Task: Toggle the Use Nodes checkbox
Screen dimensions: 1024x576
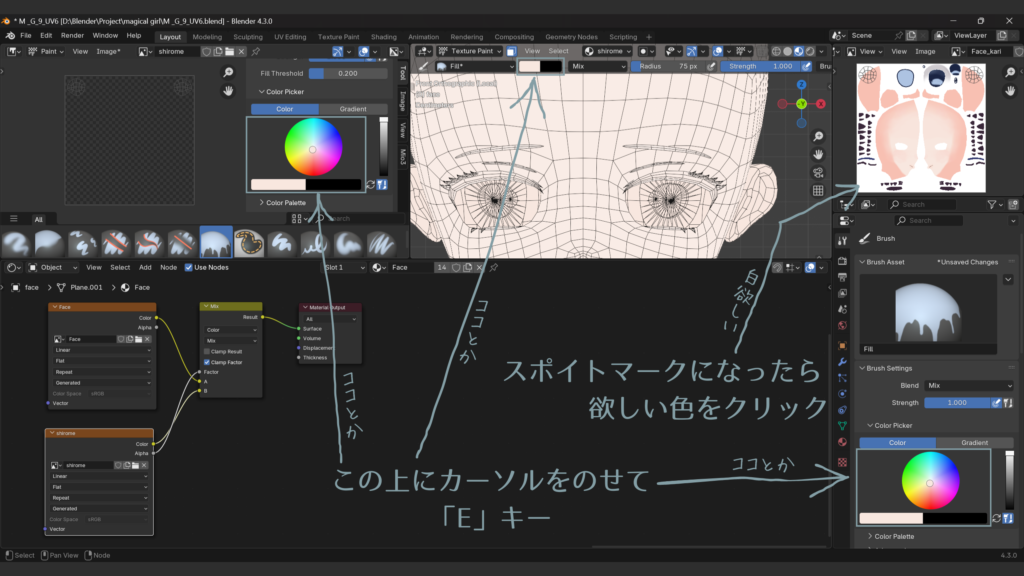Action: (x=187, y=268)
